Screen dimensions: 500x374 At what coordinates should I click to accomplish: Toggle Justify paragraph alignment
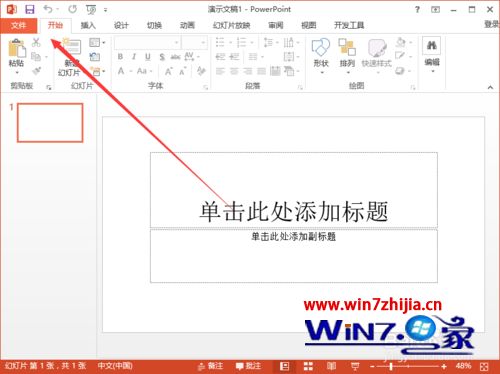pyautogui.click(x=261, y=71)
